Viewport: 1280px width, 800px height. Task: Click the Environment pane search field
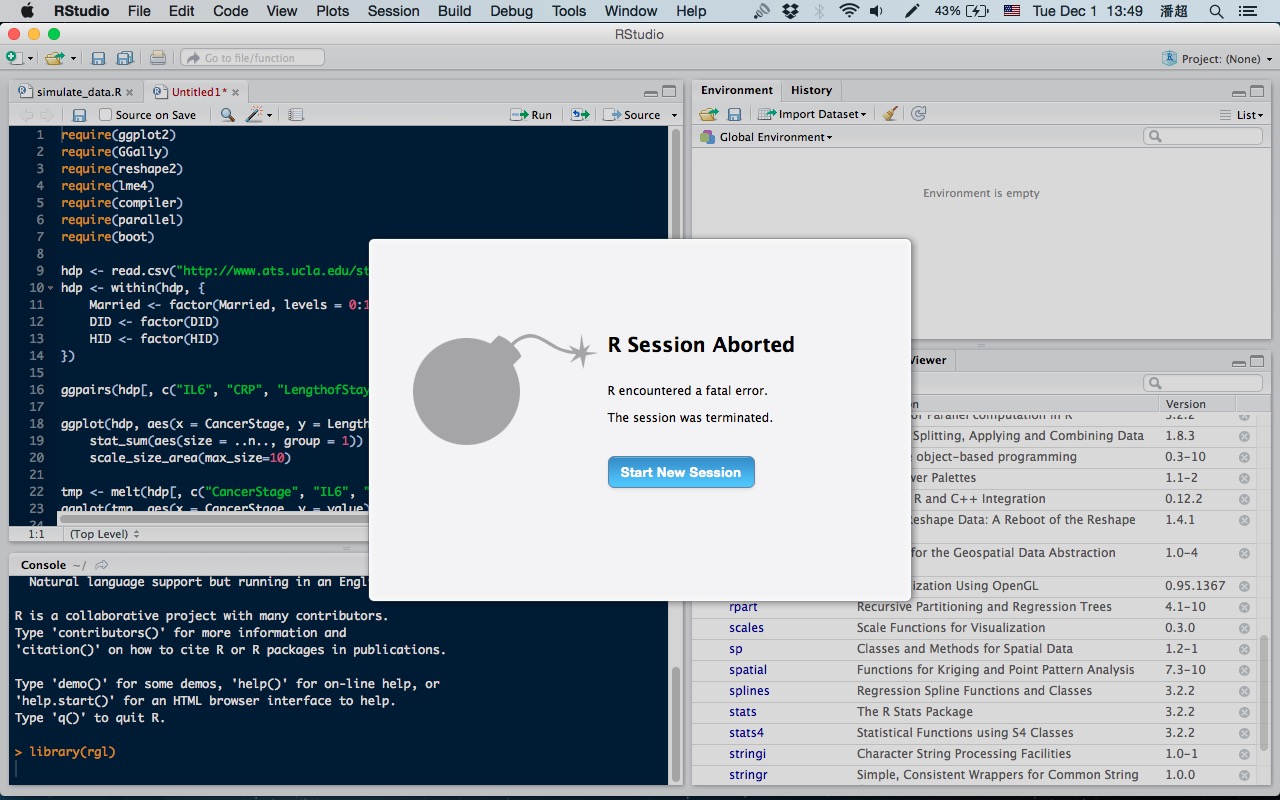[1203, 136]
